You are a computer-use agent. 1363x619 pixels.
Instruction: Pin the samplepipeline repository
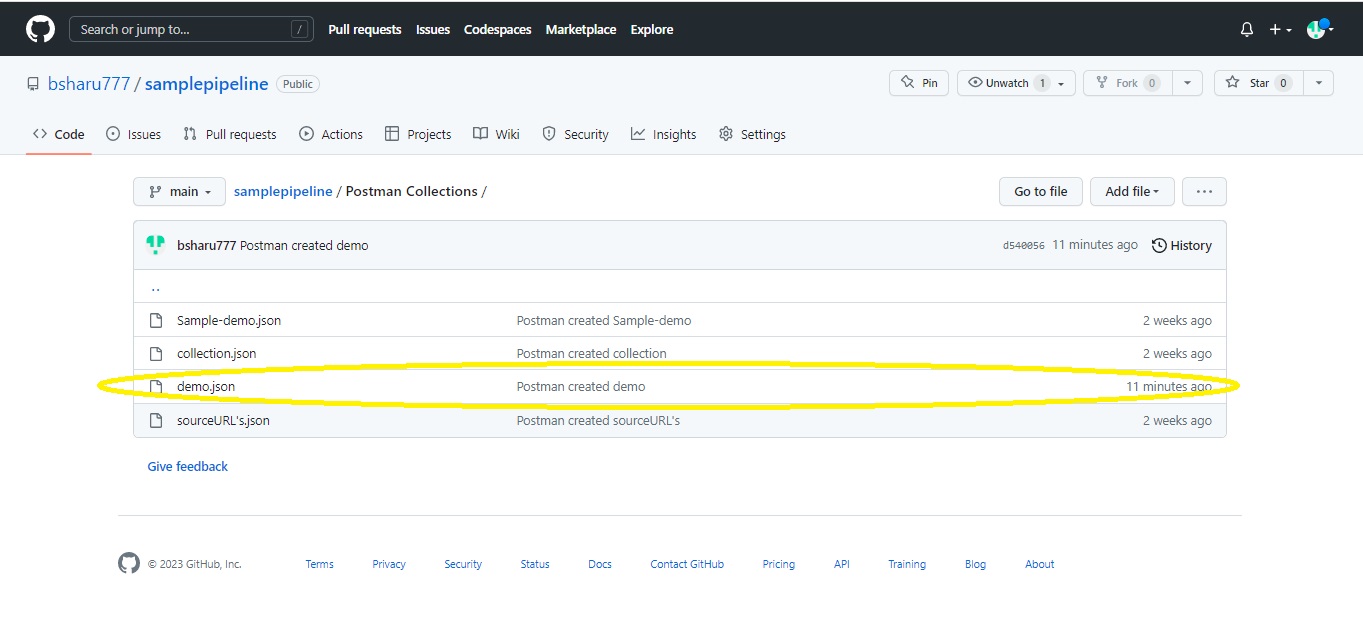coord(919,83)
